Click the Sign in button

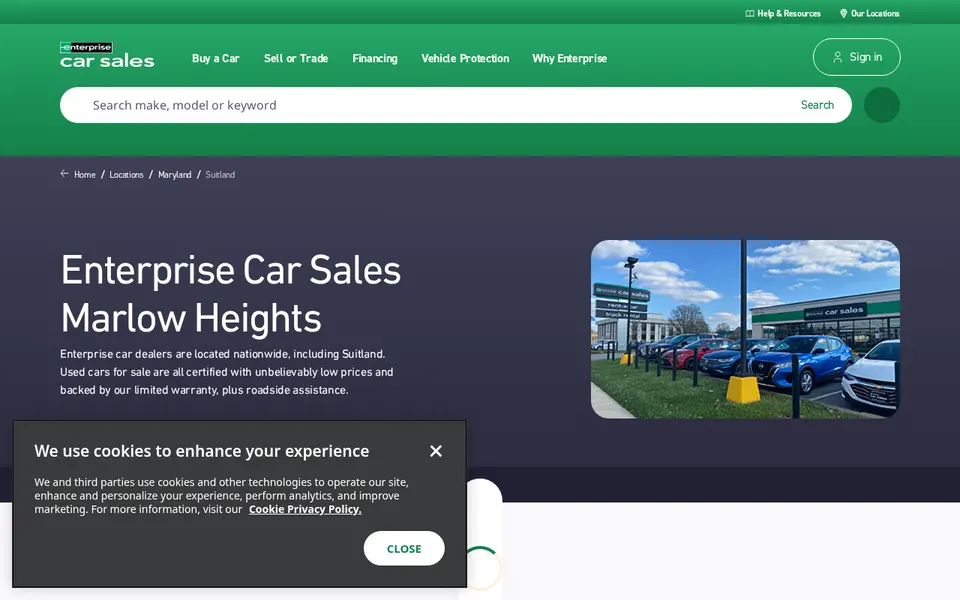tap(857, 57)
